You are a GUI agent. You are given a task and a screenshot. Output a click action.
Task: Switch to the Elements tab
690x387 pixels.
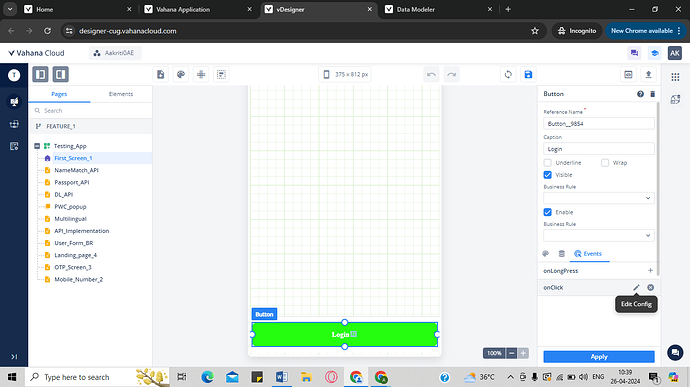(121, 94)
